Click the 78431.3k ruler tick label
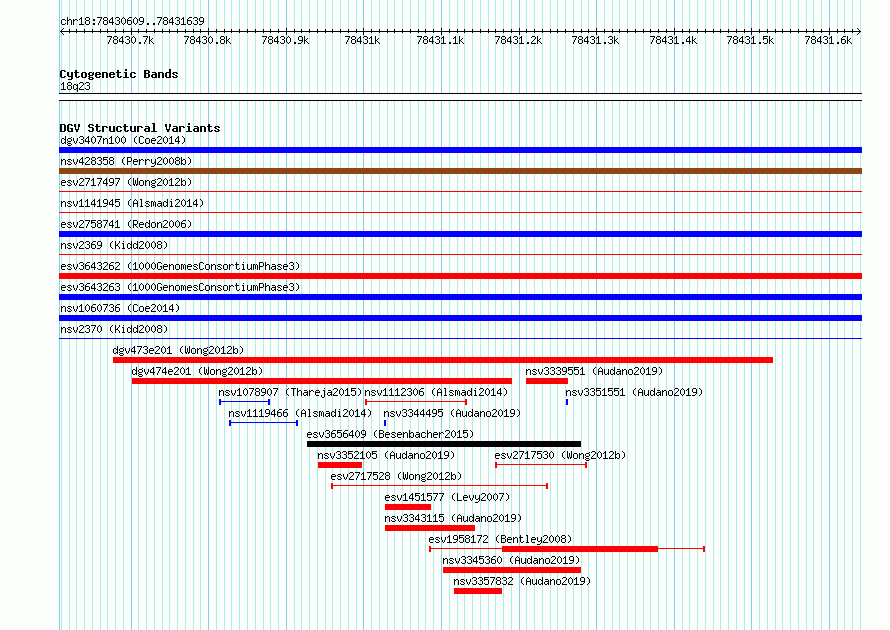Image resolution: width=890 pixels, height=630 pixels. click(595, 40)
